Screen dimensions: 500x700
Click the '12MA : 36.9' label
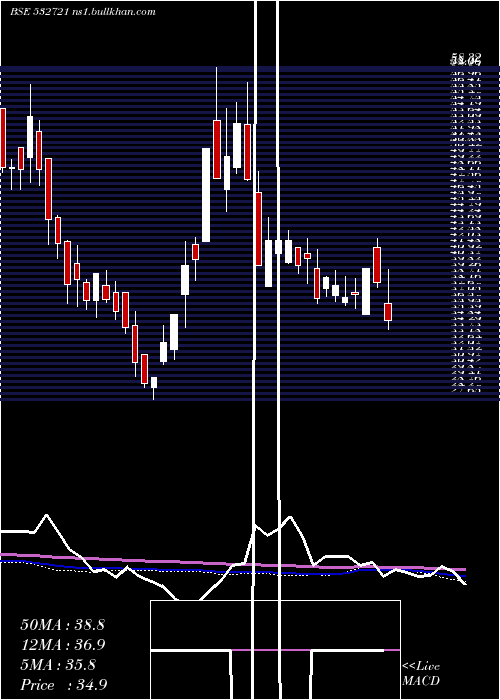tap(64, 645)
